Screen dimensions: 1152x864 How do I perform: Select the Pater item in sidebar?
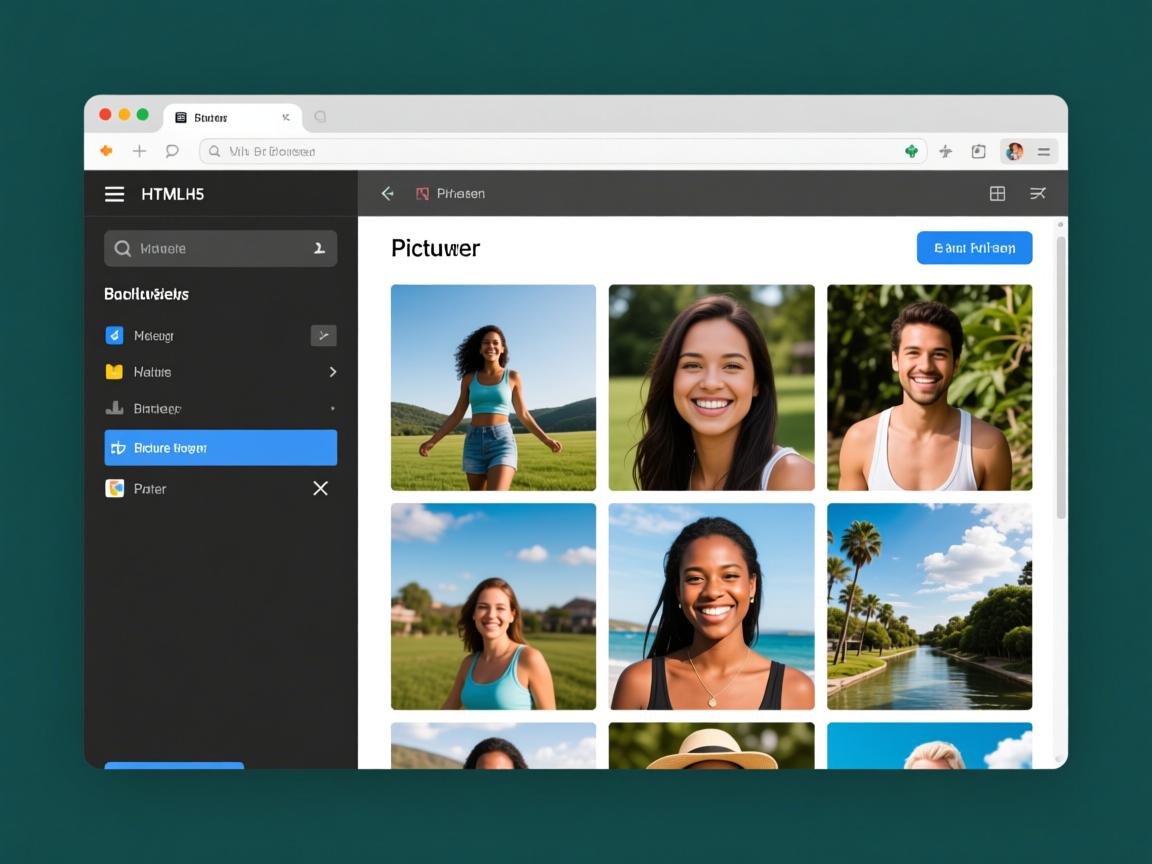(x=150, y=489)
